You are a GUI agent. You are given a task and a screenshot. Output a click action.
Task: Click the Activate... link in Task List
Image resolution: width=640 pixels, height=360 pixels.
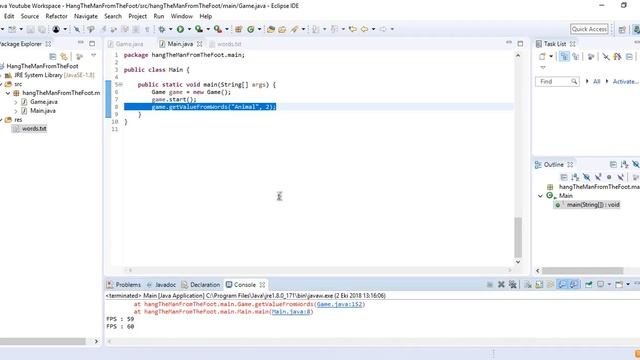click(625, 82)
